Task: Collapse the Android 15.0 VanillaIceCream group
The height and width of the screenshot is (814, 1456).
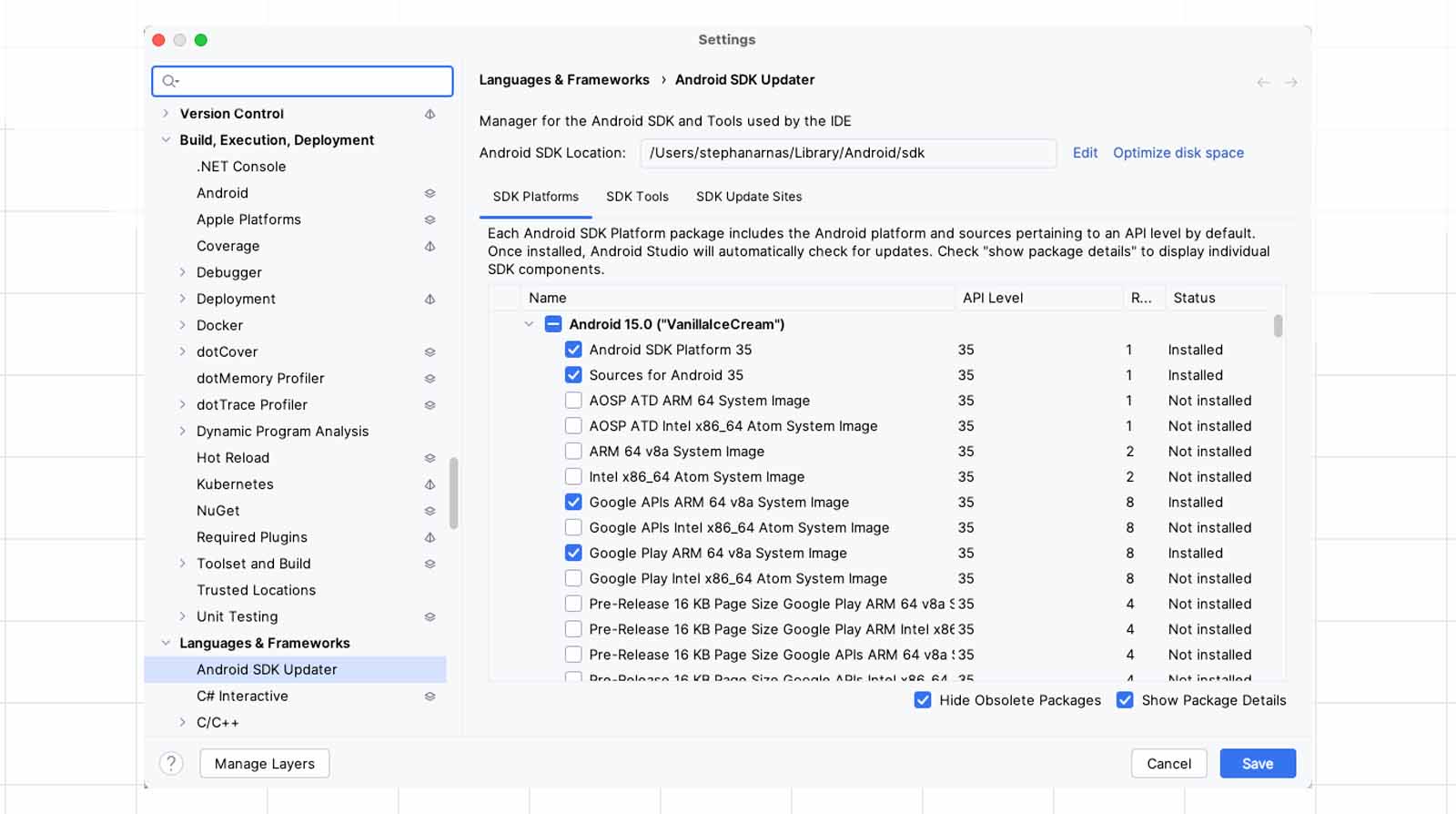Action: click(x=529, y=324)
